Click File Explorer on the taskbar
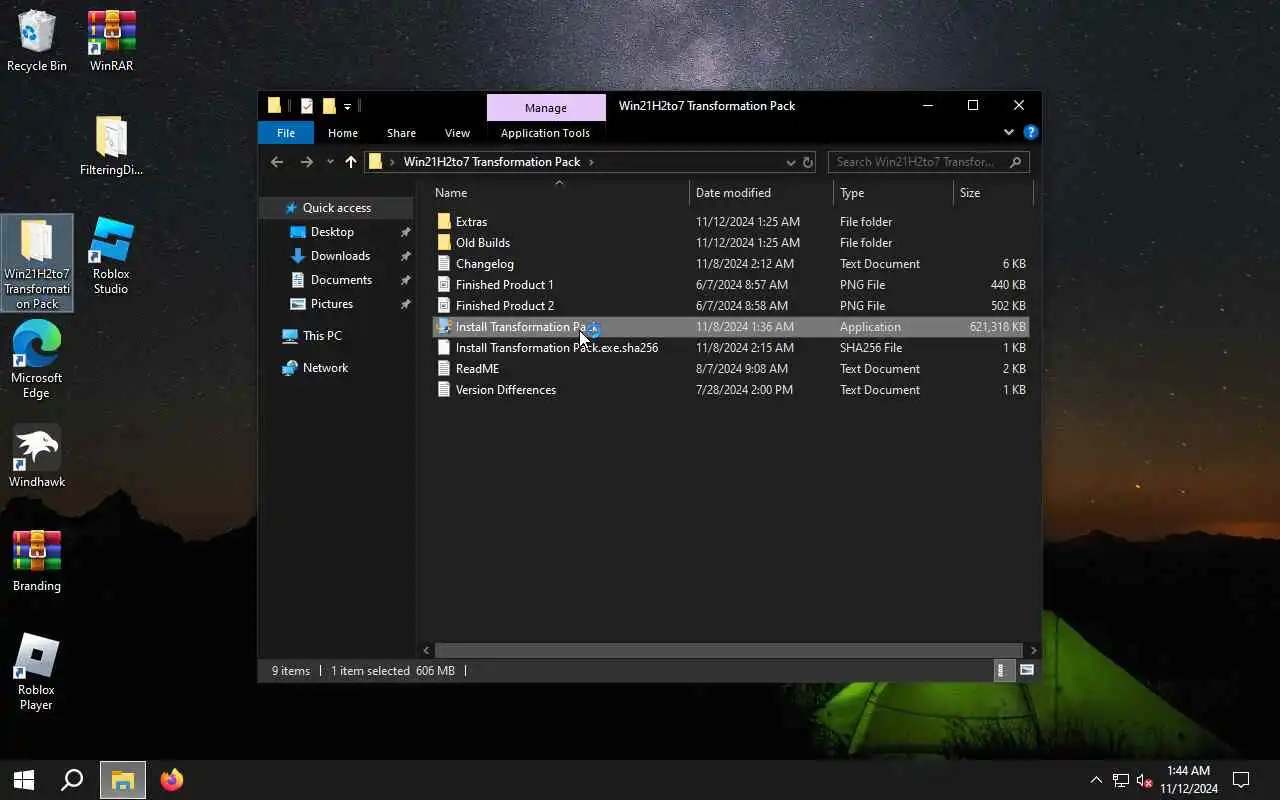Viewport: 1280px width, 800px height. (122, 780)
